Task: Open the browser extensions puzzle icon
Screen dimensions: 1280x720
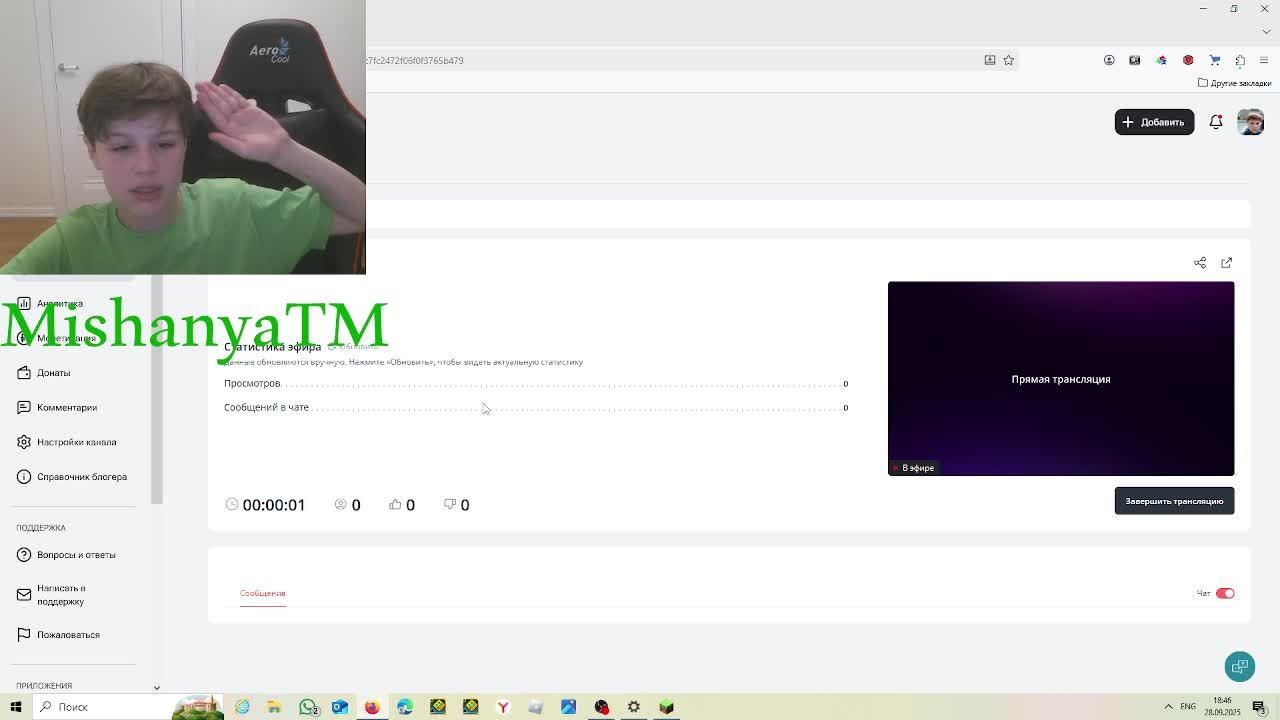Action: coord(1240,60)
